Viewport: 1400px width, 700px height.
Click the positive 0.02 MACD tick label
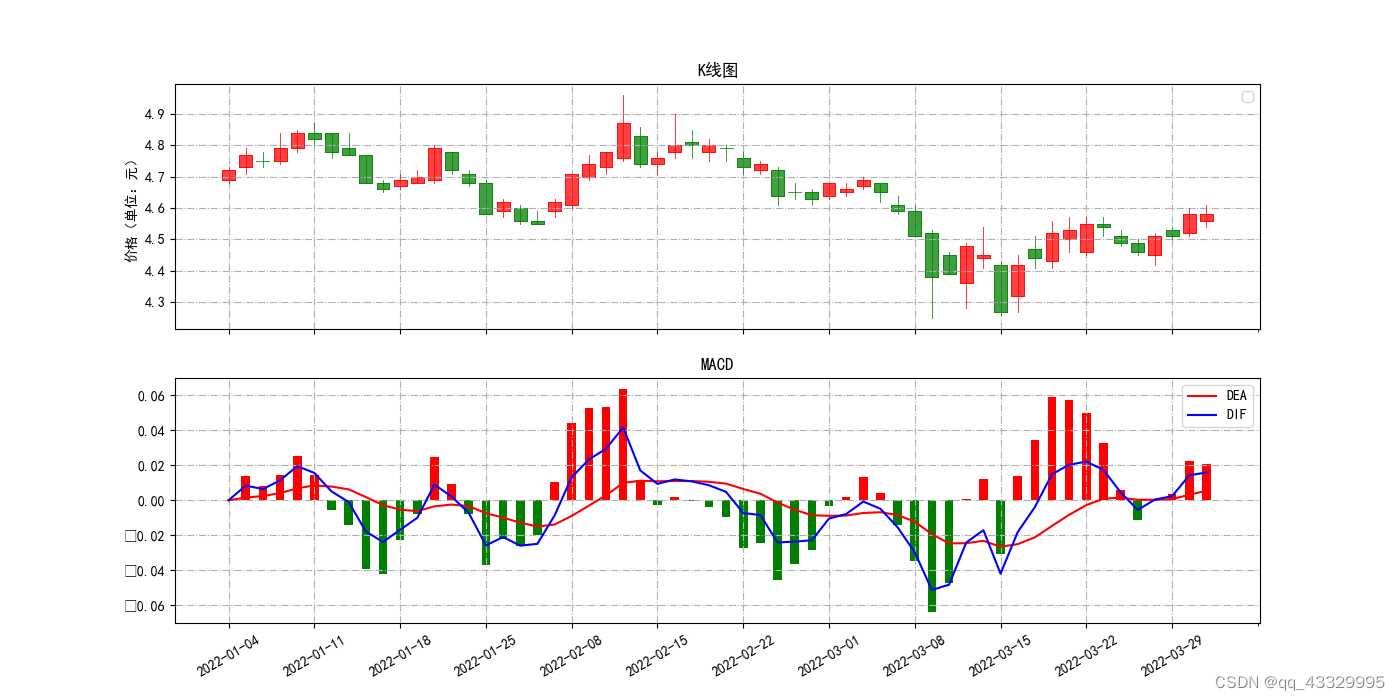tap(152, 466)
